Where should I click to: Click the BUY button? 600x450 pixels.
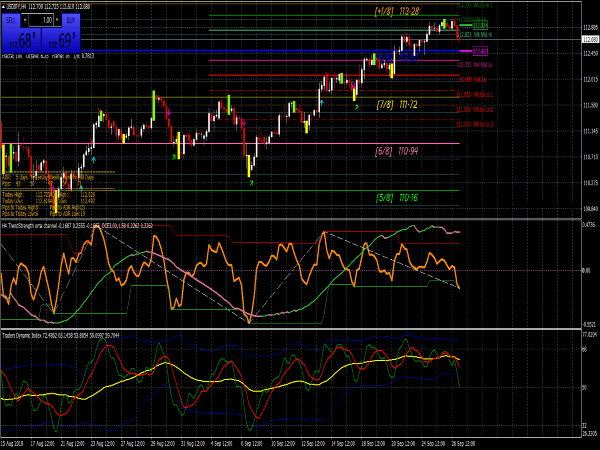[71, 20]
